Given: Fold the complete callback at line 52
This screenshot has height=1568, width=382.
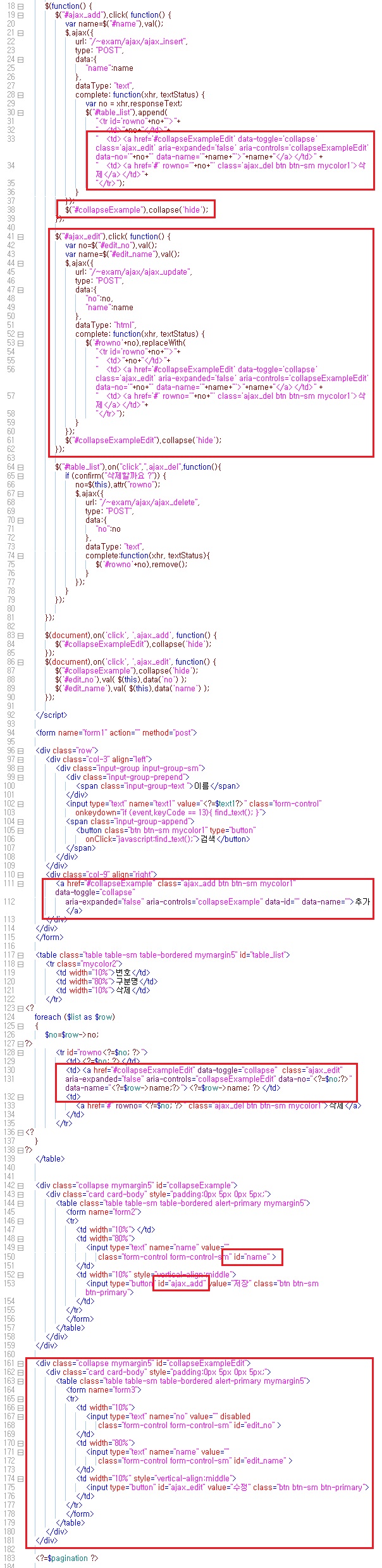Looking at the screenshot, I should pos(20,334).
